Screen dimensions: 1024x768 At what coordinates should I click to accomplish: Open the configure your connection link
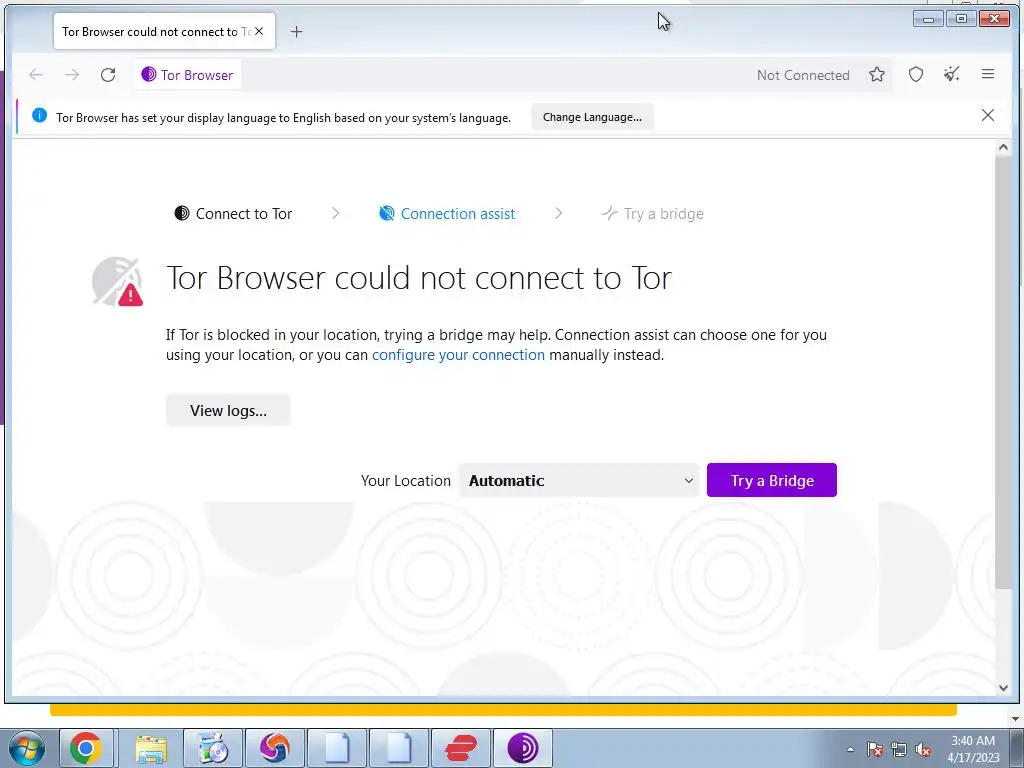click(x=458, y=355)
